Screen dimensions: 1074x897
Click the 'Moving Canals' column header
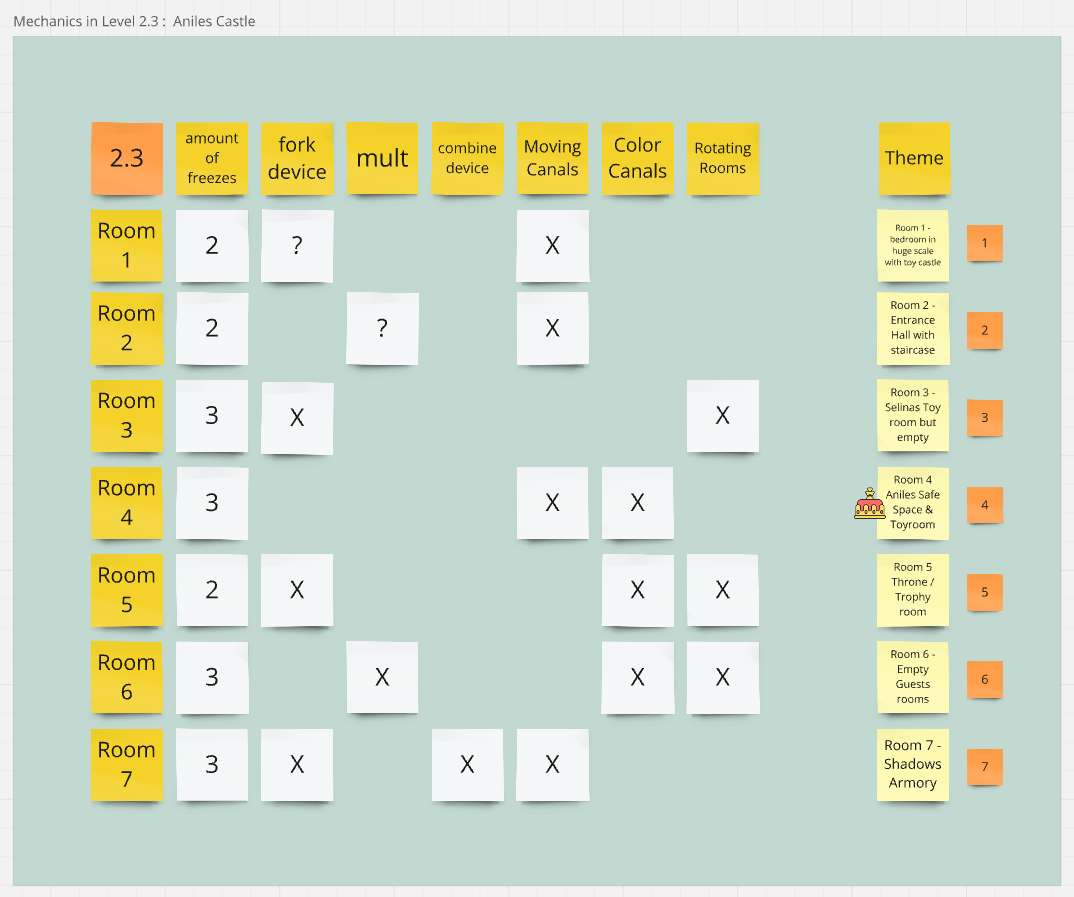pyautogui.click(x=552, y=158)
